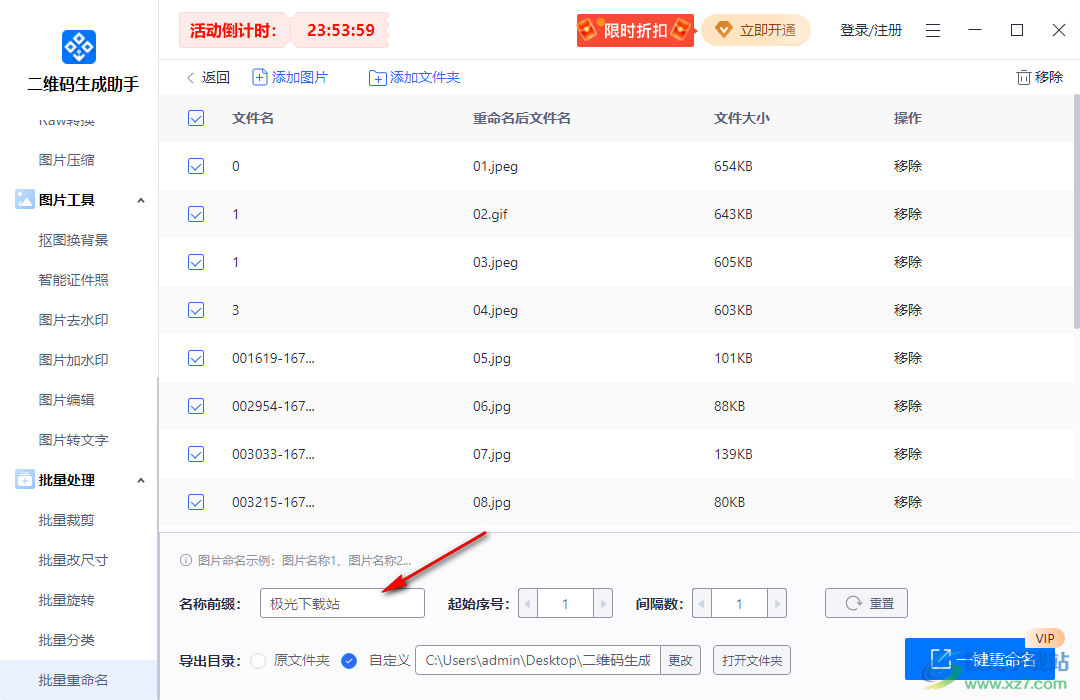Click the 添加文件夹 add-folder icon
The image size is (1080, 700).
(376, 76)
